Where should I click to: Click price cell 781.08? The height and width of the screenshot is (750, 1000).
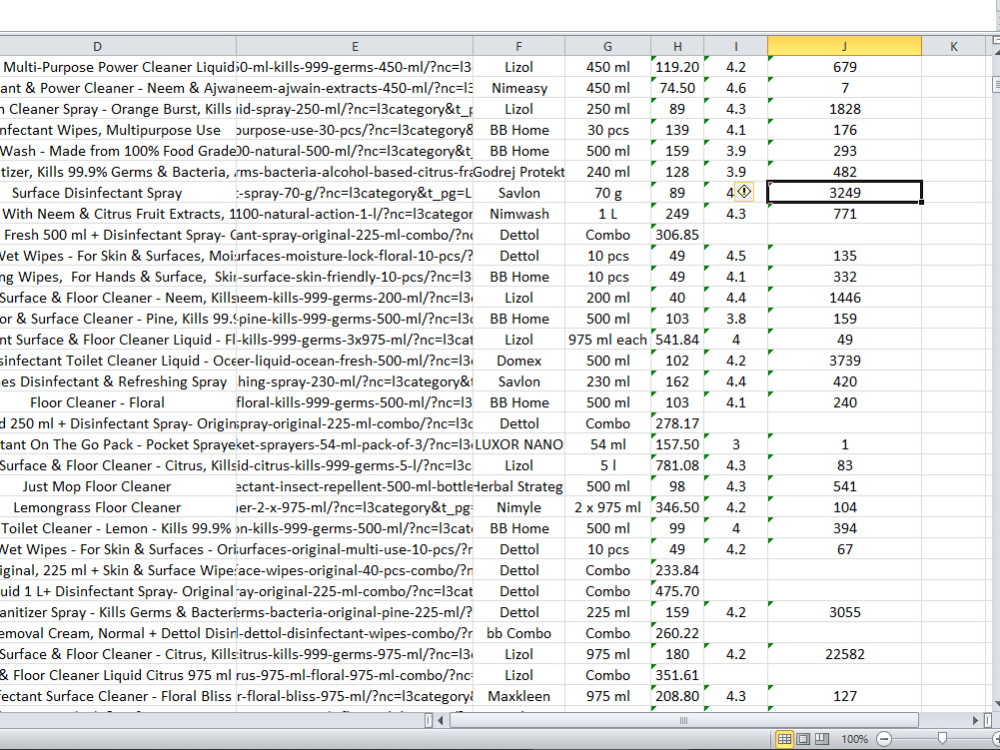click(677, 466)
